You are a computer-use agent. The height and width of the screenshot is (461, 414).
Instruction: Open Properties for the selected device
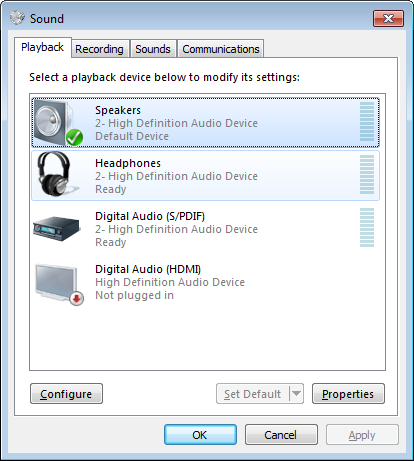click(x=348, y=394)
